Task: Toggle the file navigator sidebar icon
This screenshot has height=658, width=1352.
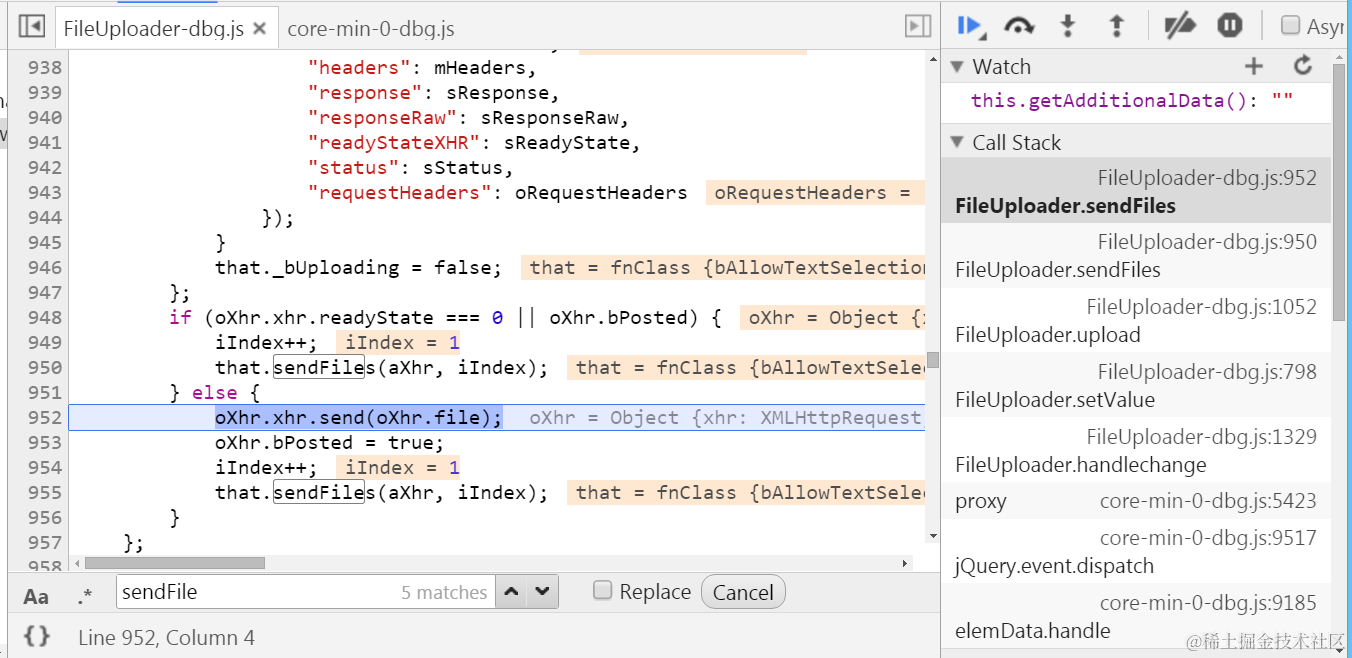Action: pos(31,26)
